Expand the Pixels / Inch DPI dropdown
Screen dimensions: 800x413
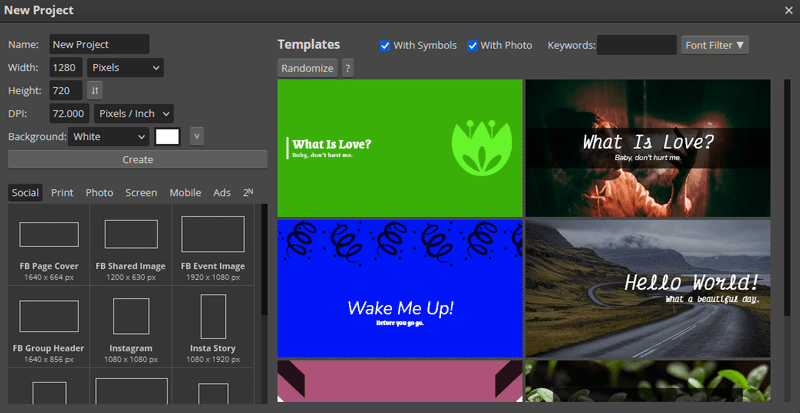[133, 114]
